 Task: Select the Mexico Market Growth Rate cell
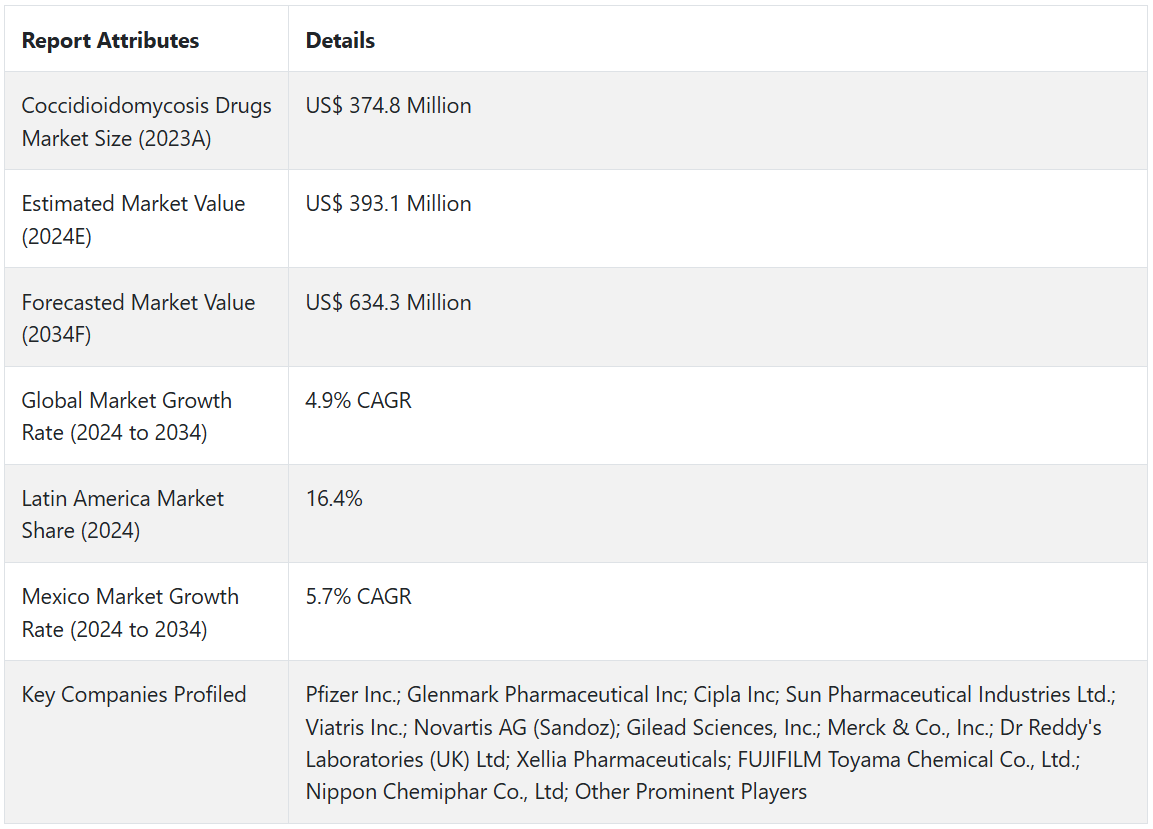point(130,612)
